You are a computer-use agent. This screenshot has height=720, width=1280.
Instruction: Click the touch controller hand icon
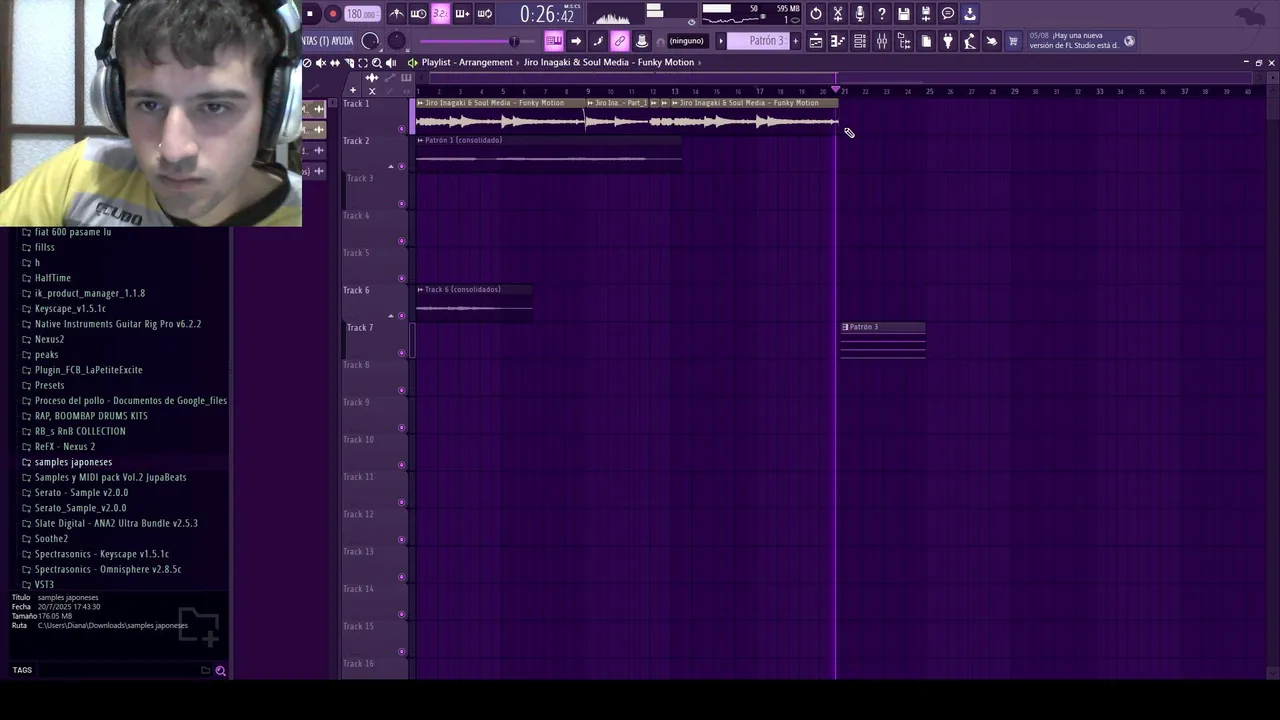(x=992, y=41)
